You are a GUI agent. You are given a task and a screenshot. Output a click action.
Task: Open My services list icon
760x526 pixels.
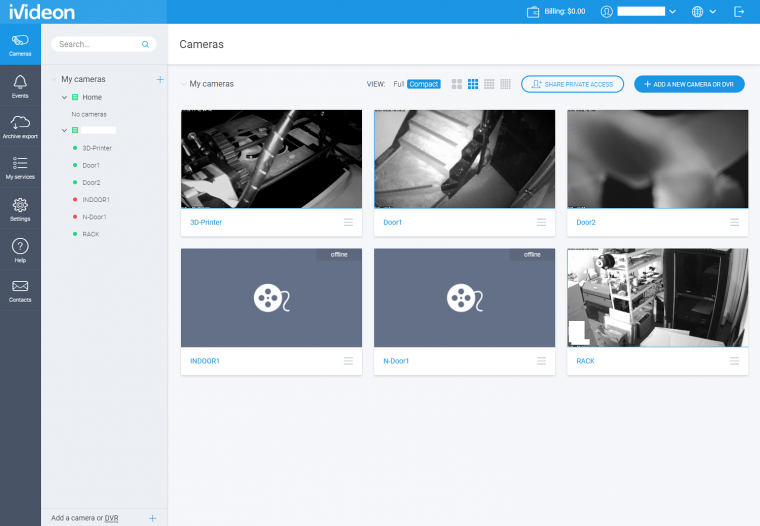20,168
